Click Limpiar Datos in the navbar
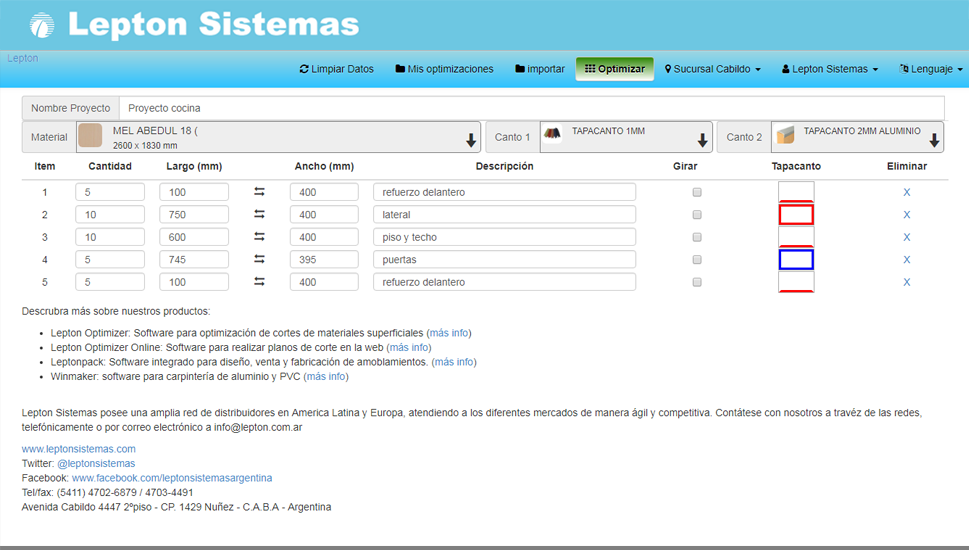This screenshot has height=550, width=969. pyautogui.click(x=337, y=69)
